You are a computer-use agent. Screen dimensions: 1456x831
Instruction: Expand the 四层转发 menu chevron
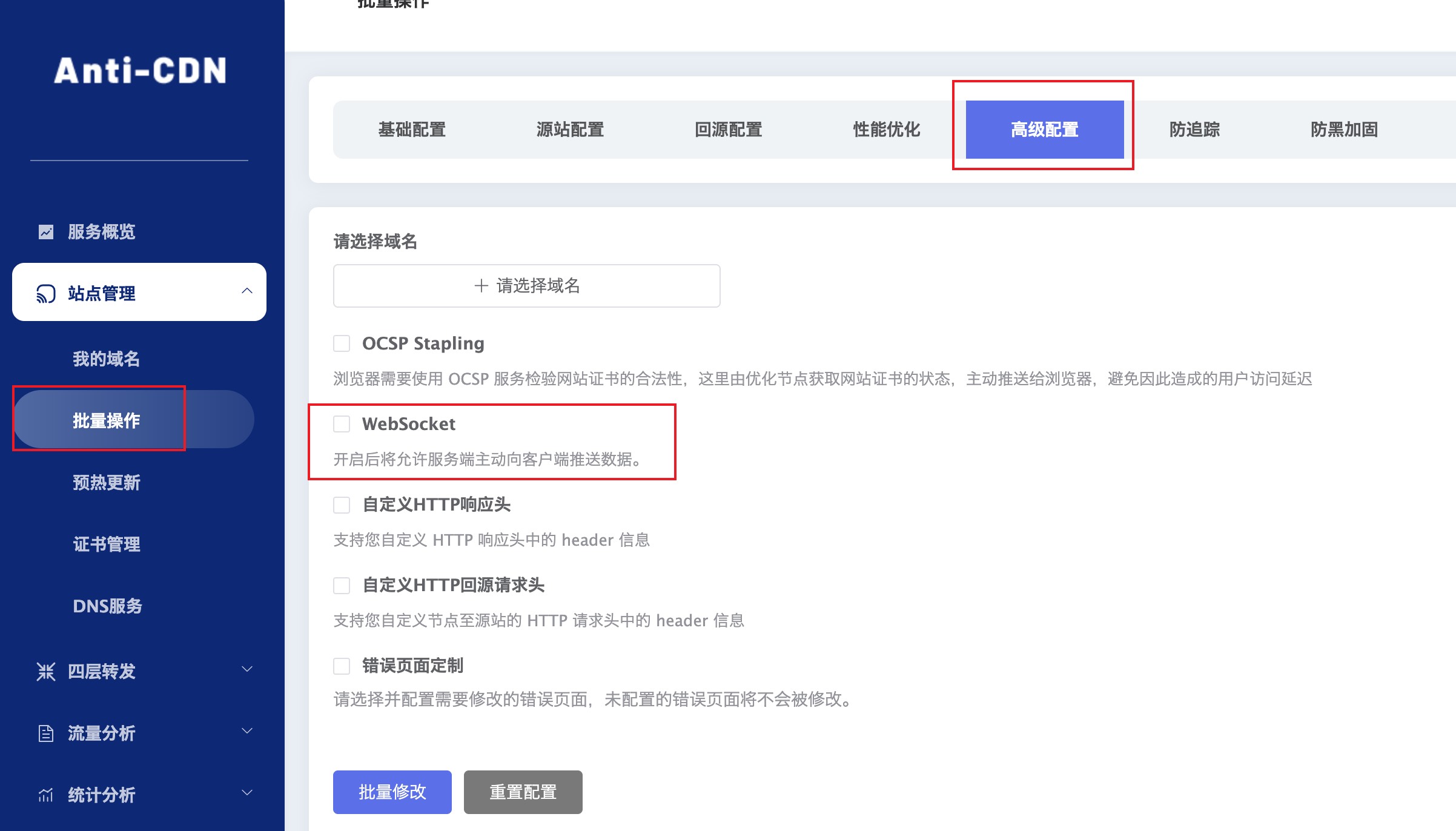pos(247,669)
